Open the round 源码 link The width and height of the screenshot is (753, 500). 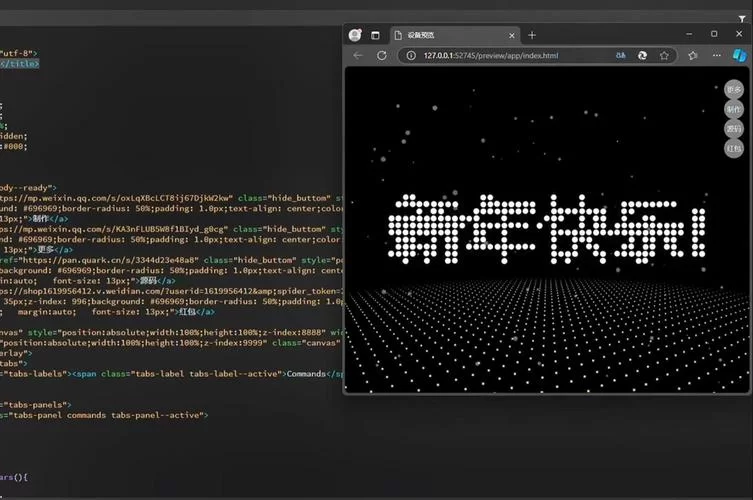(x=735, y=129)
